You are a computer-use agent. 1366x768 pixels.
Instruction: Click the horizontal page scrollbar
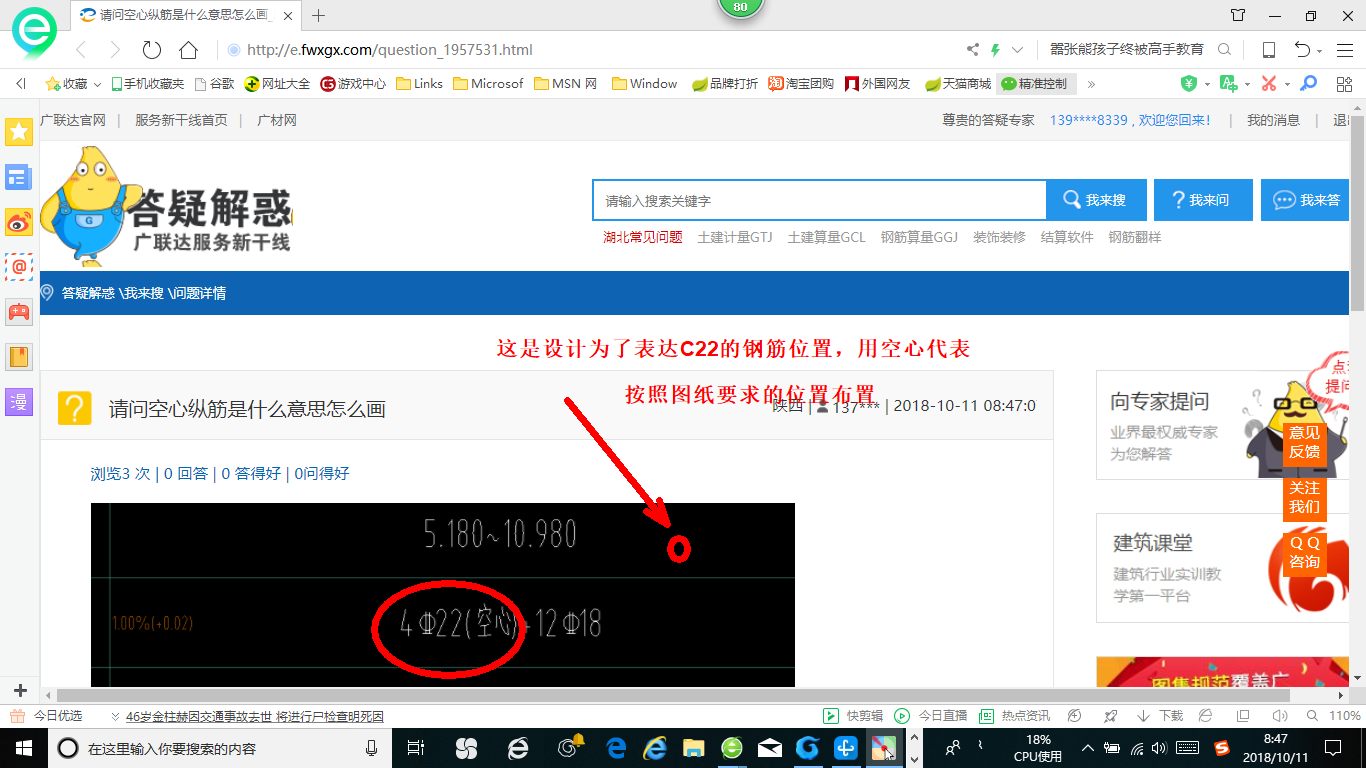[673, 695]
